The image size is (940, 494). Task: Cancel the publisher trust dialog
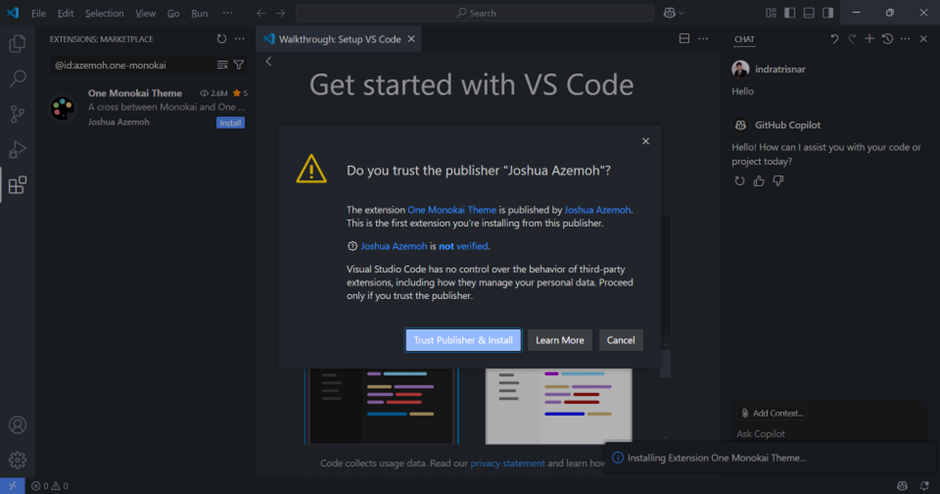tap(620, 340)
